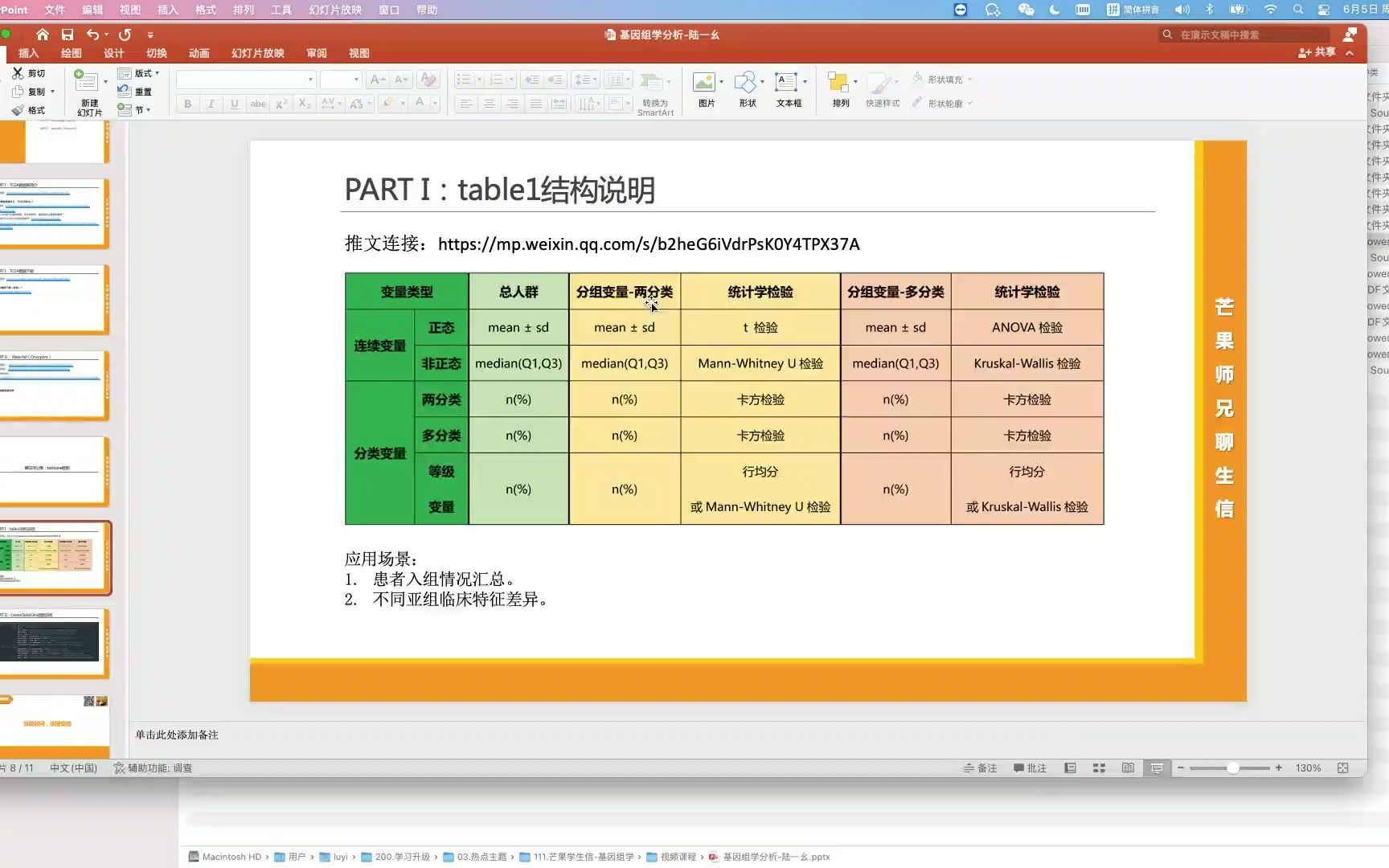Toggle italic formatting
1389x868 pixels.
210,104
